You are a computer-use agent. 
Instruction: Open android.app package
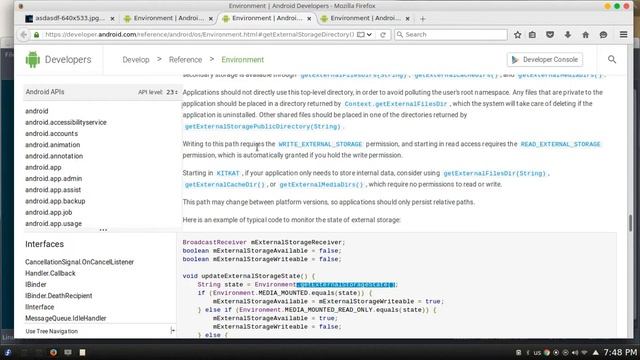(x=43, y=167)
